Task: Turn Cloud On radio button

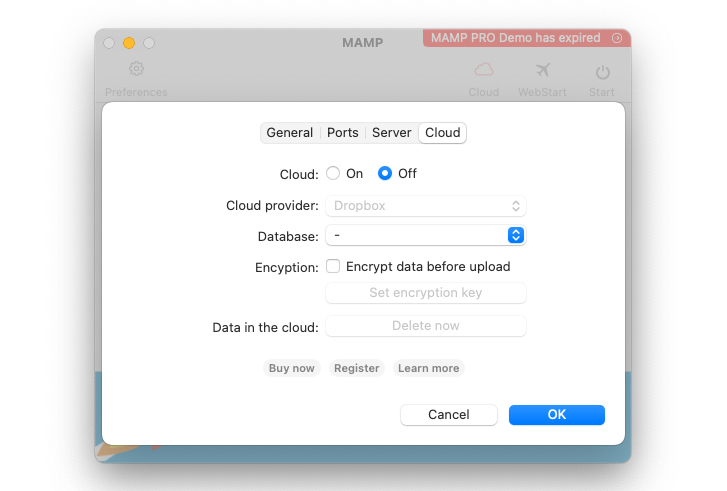Action: pos(334,173)
